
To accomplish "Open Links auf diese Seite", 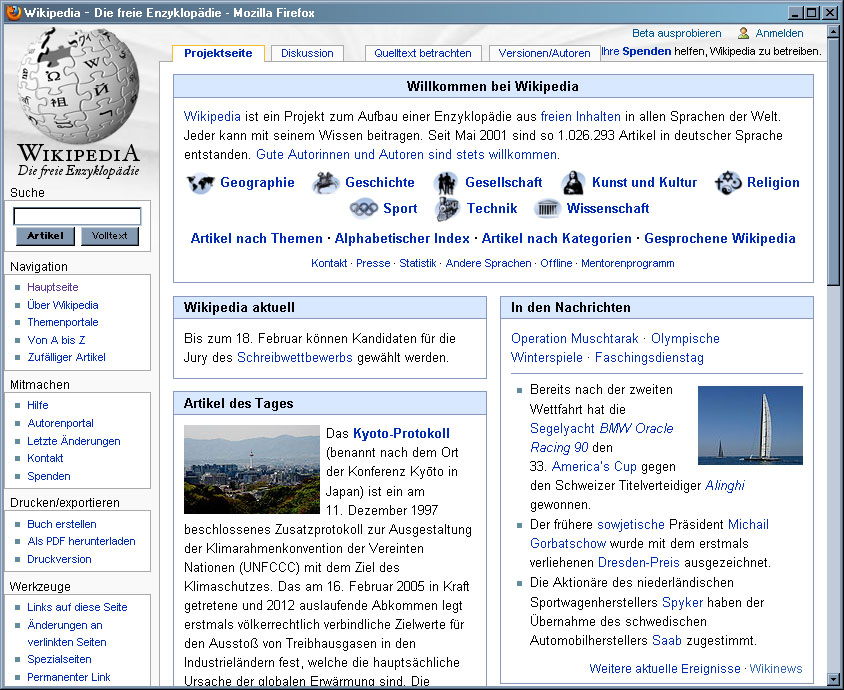I will (x=77, y=607).
